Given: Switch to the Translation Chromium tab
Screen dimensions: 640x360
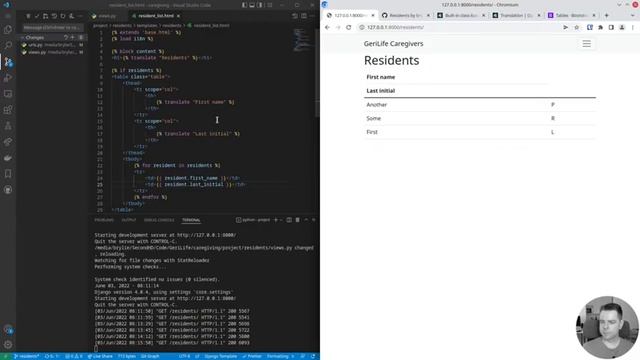Looking at the screenshot, I should 516,16.
